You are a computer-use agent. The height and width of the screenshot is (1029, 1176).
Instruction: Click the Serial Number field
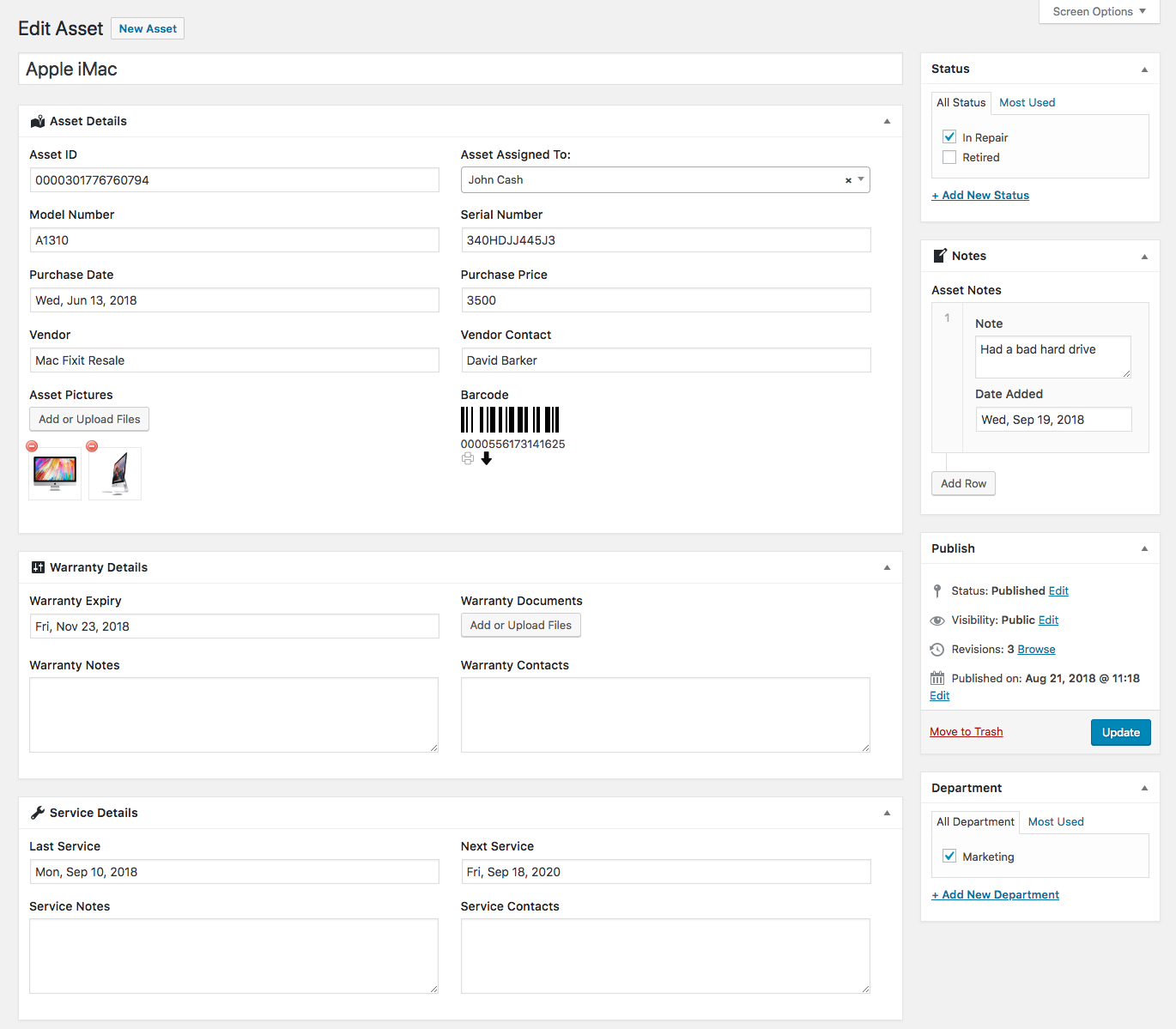(666, 240)
